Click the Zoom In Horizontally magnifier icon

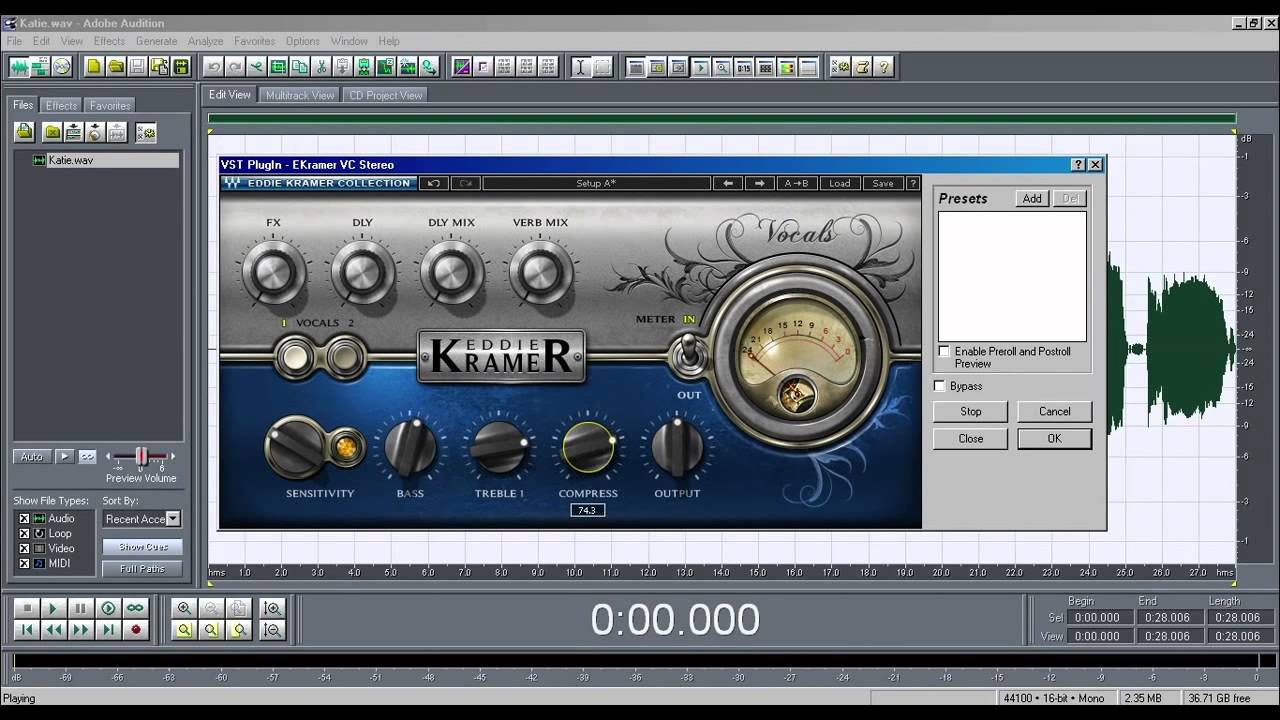[184, 608]
